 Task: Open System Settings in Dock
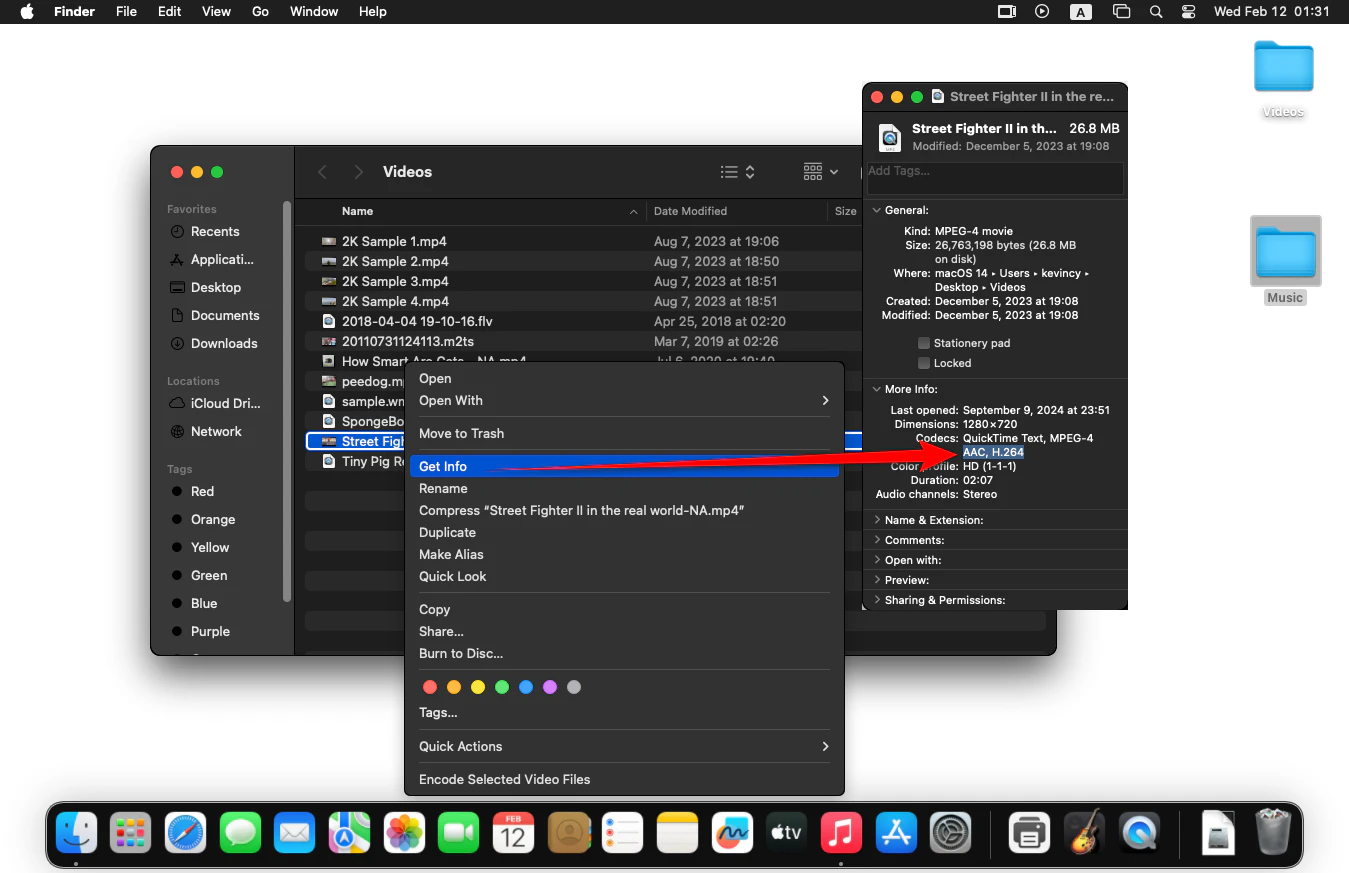(950, 833)
